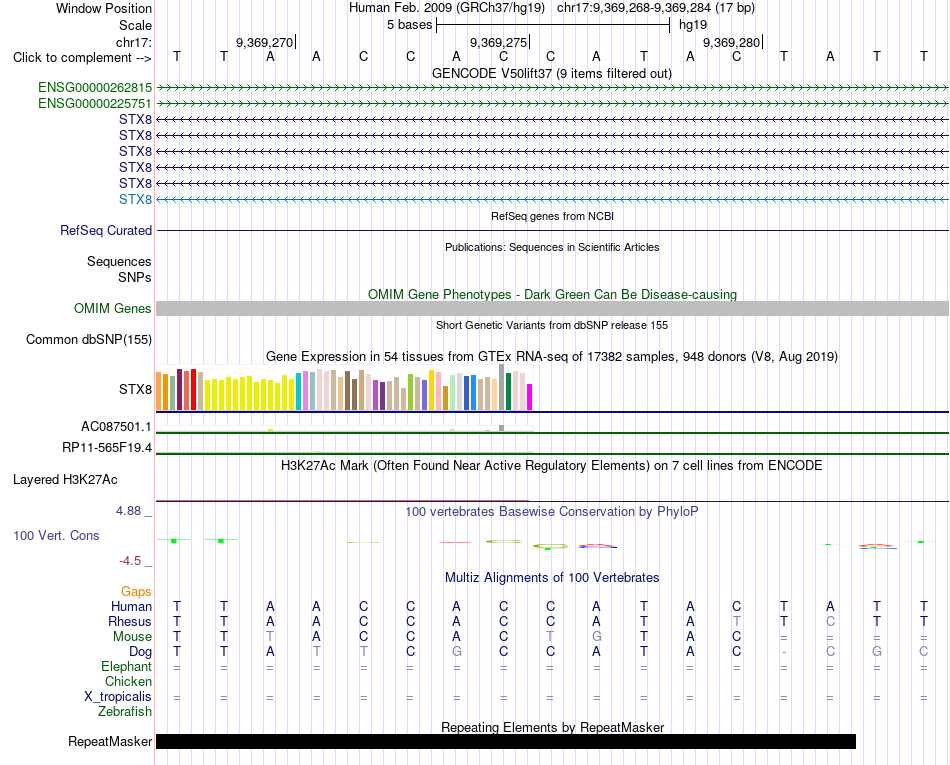Click the 9,369,270 coordinate marker

point(264,42)
